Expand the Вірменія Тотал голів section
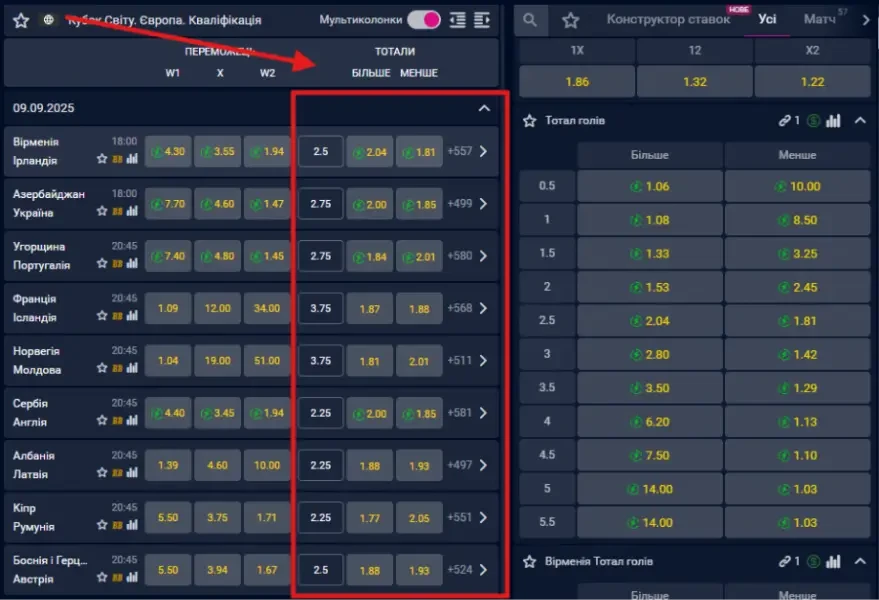 [859, 562]
